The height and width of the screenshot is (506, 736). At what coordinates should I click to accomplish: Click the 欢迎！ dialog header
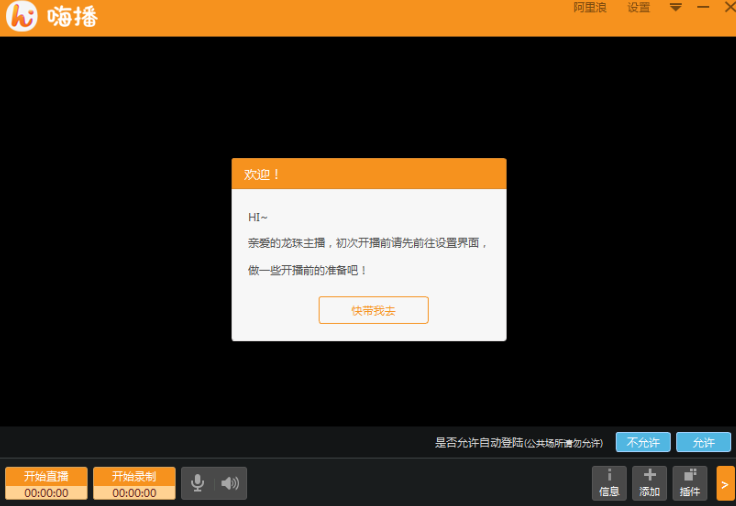[x=369, y=174]
